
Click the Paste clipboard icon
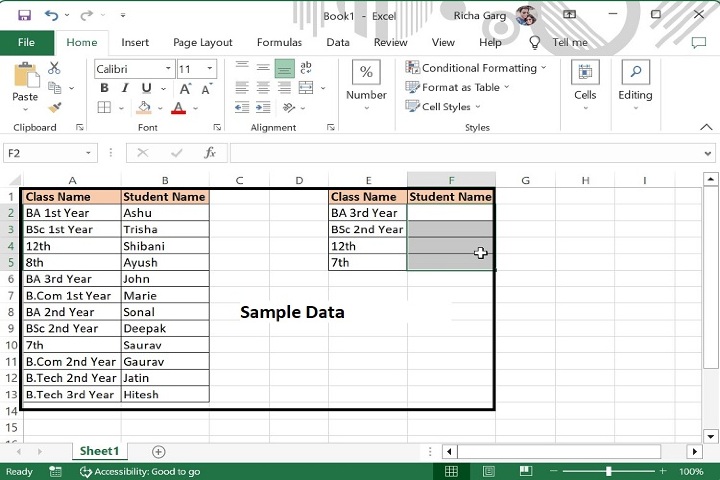[x=26, y=75]
